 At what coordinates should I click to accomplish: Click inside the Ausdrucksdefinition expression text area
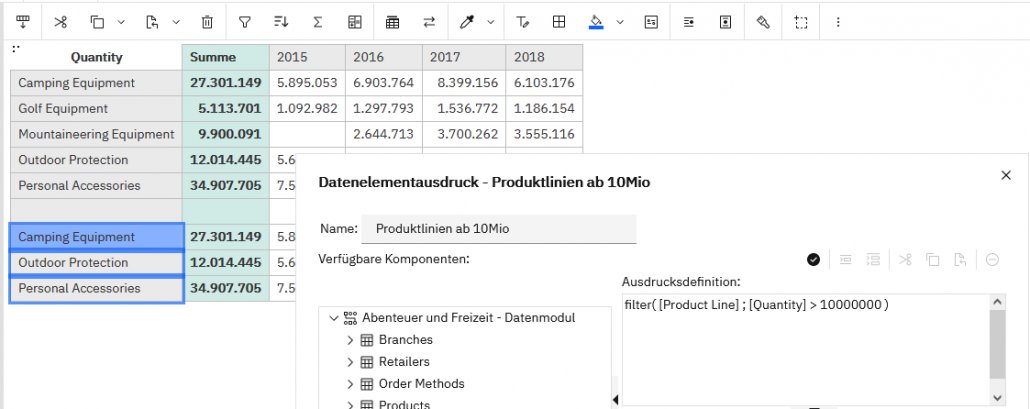[805, 350]
